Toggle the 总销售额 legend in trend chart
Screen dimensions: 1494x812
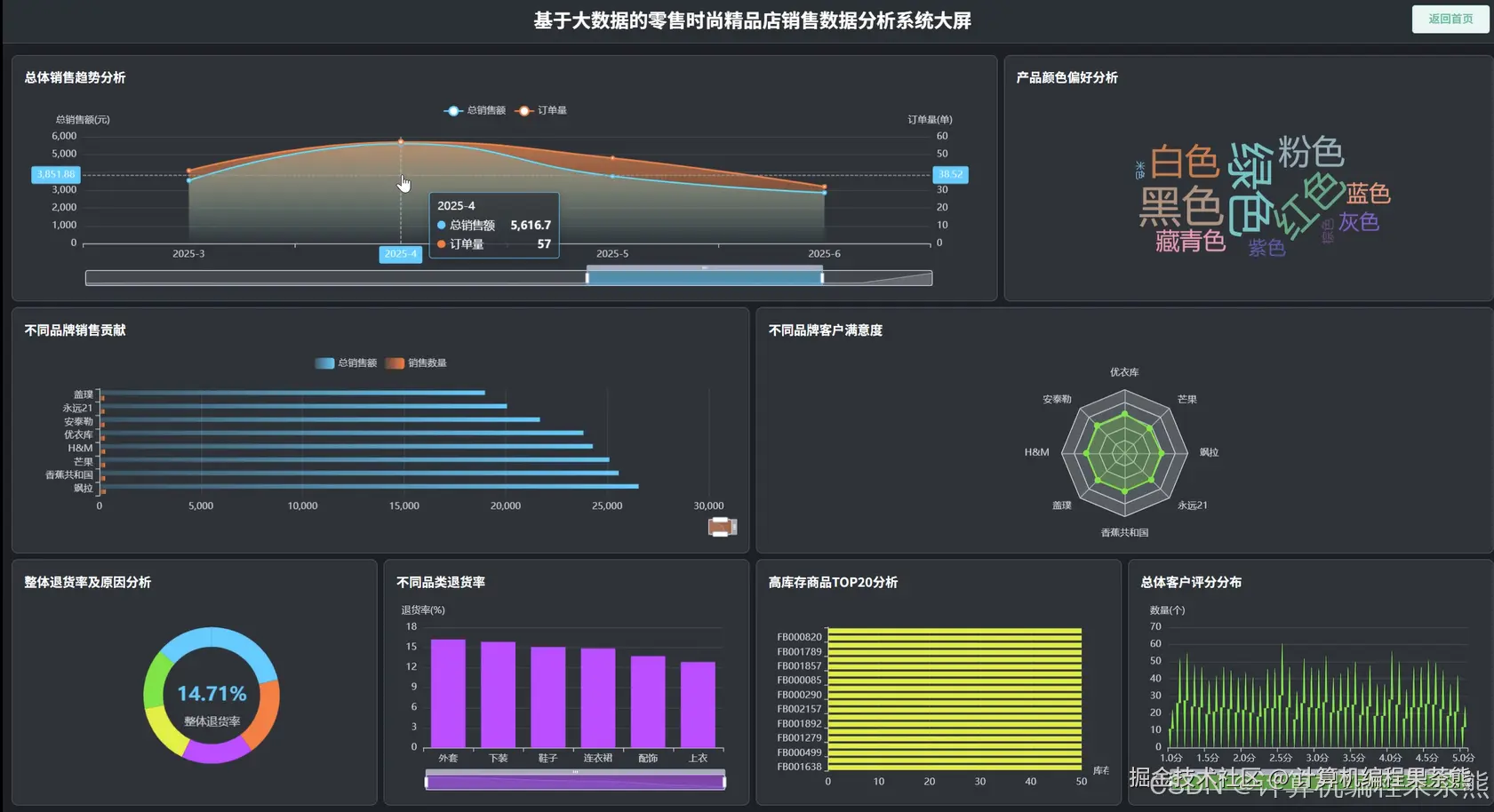[x=475, y=110]
